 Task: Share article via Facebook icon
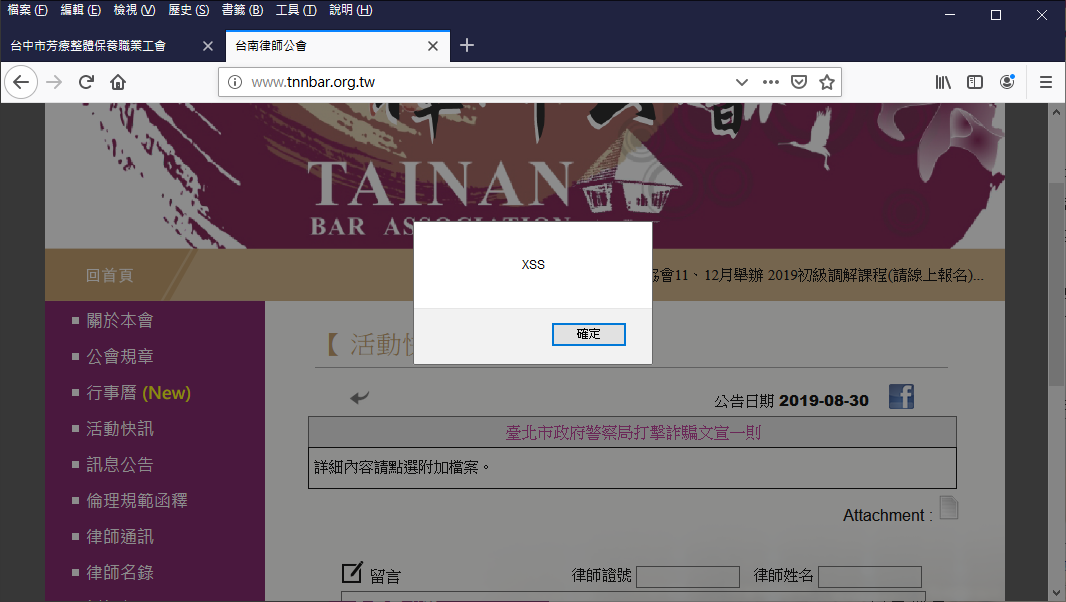pyautogui.click(x=901, y=397)
